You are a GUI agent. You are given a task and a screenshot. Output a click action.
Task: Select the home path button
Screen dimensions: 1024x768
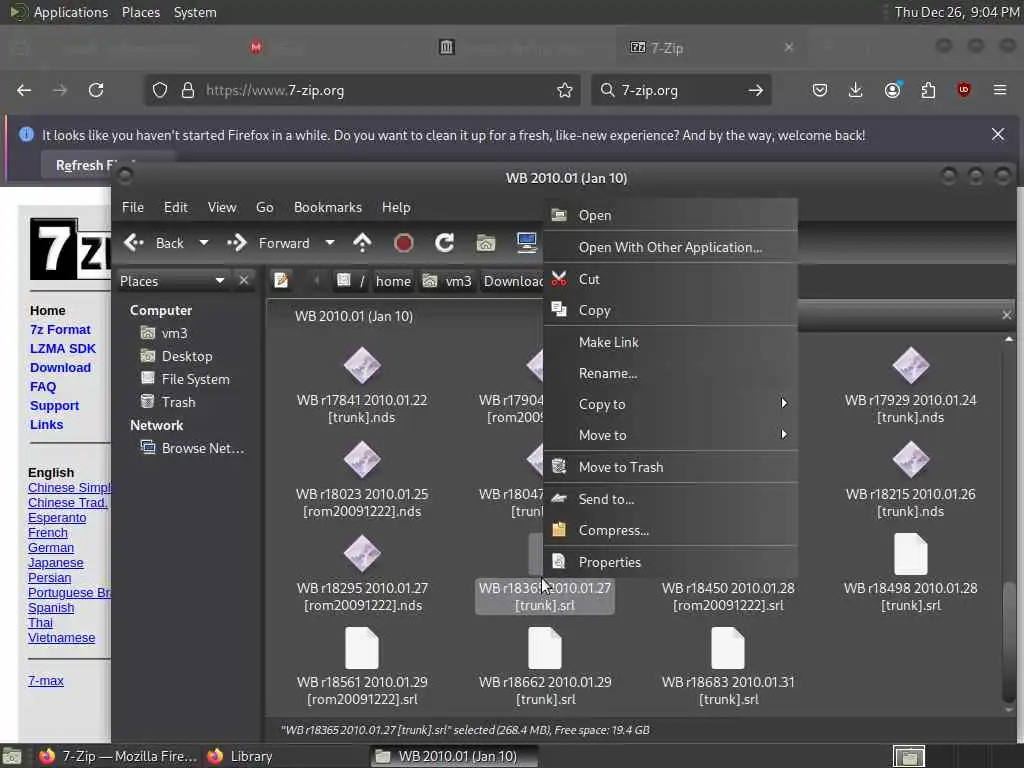(x=393, y=281)
